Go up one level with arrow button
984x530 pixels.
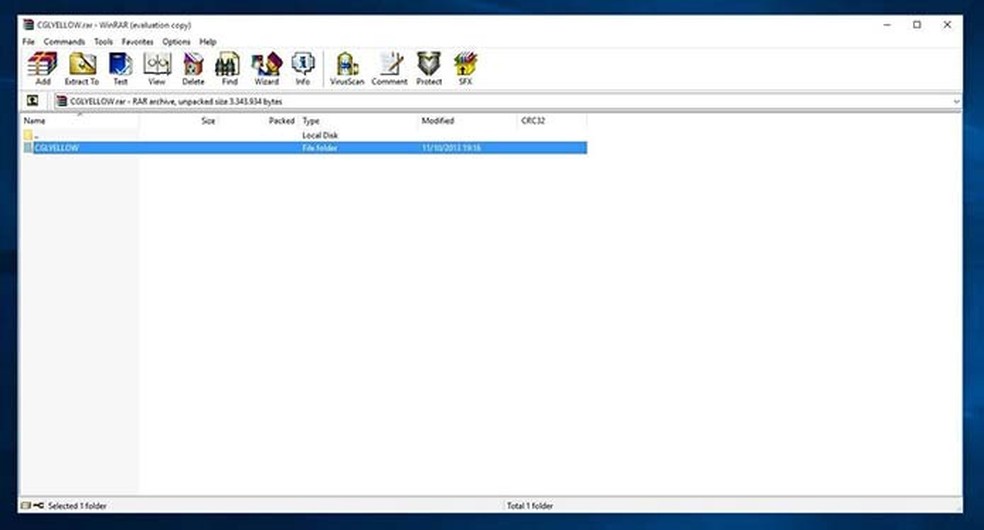pyautogui.click(x=33, y=101)
